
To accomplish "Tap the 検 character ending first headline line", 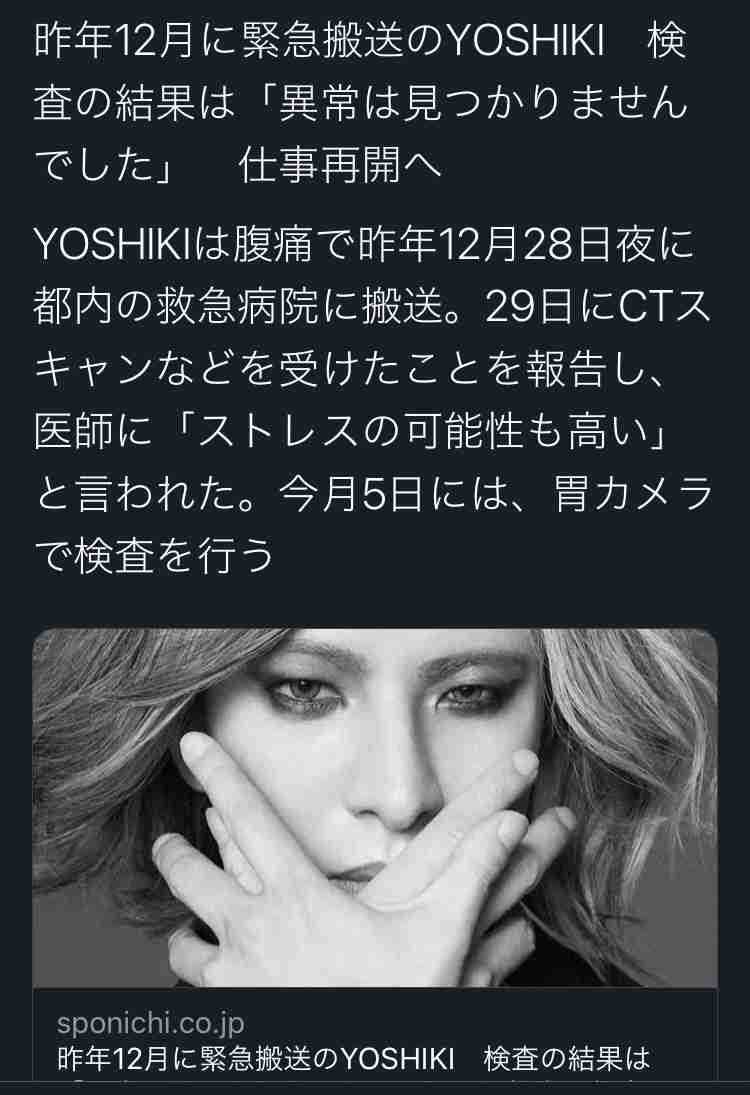I will (667, 42).
